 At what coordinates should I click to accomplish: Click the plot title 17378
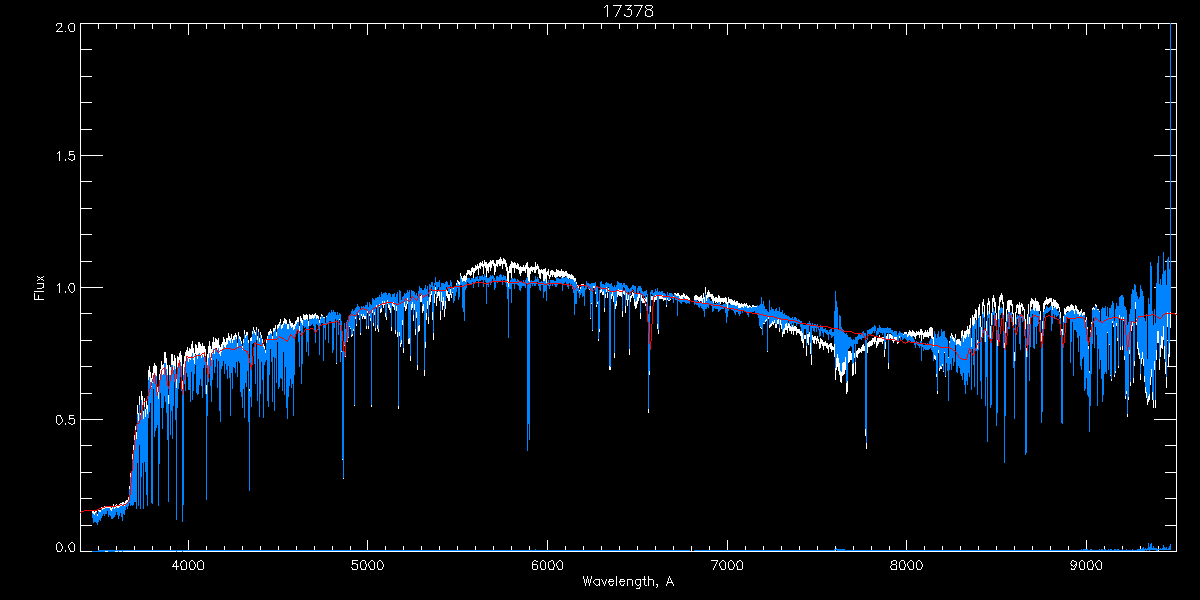pos(628,11)
